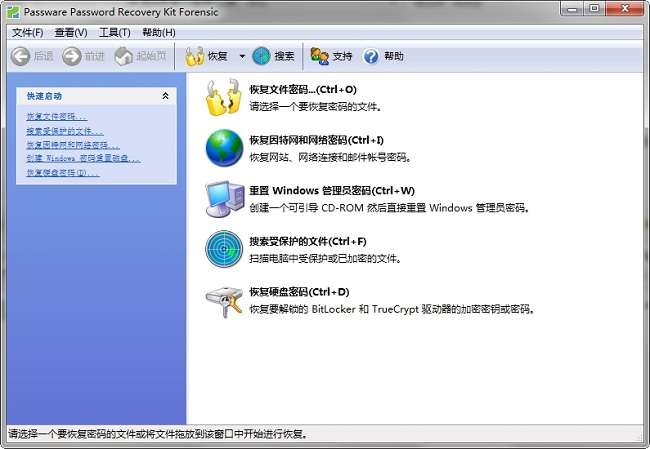Click sidebar link 恢复因特网和网络密码...
650x449 pixels.
(x=73, y=145)
